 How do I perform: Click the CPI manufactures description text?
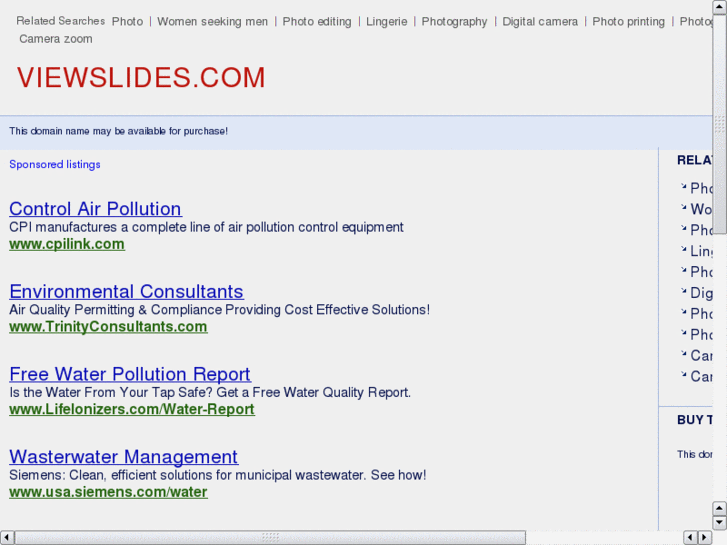(206, 227)
